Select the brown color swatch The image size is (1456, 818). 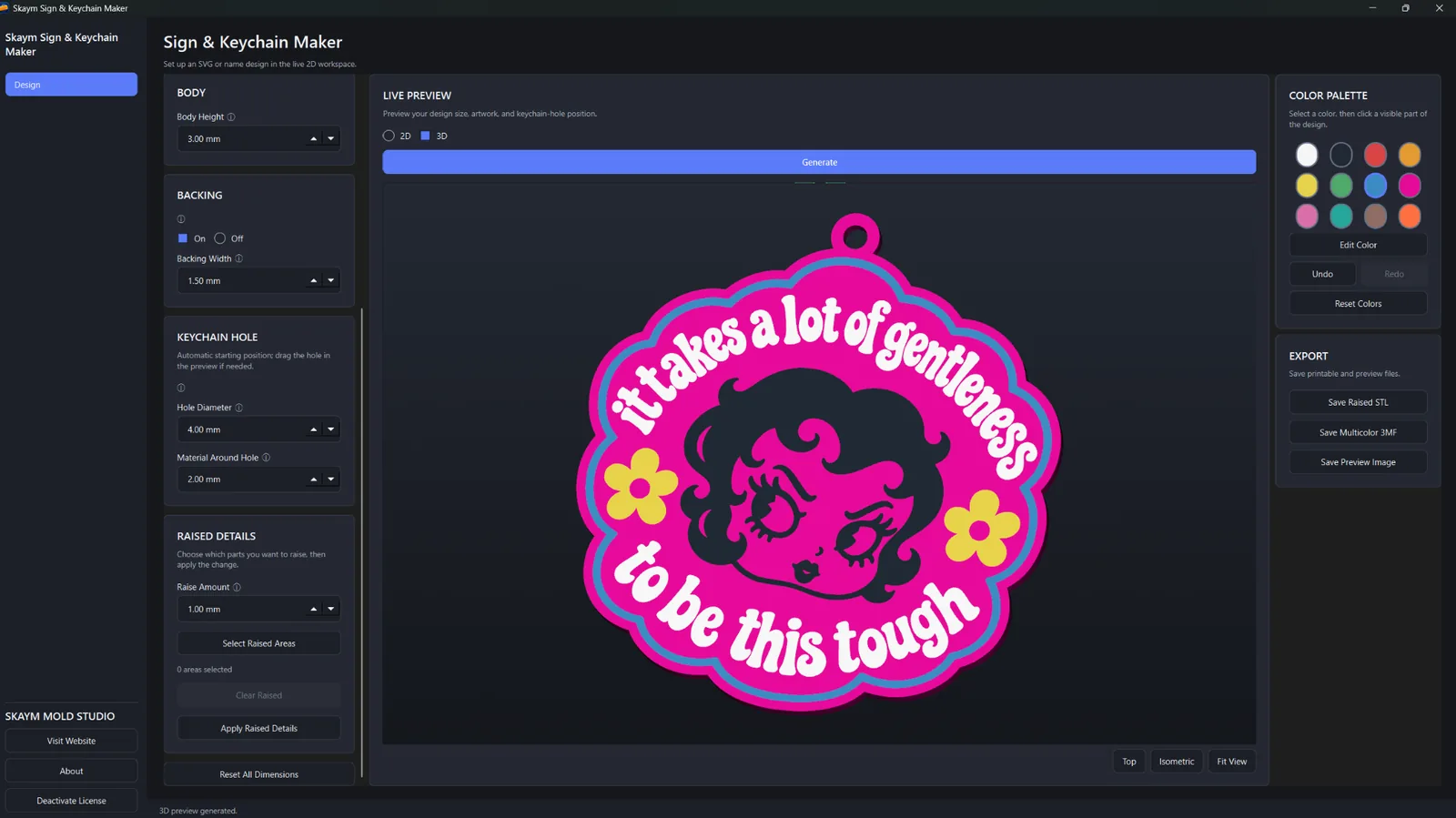[x=1375, y=216]
